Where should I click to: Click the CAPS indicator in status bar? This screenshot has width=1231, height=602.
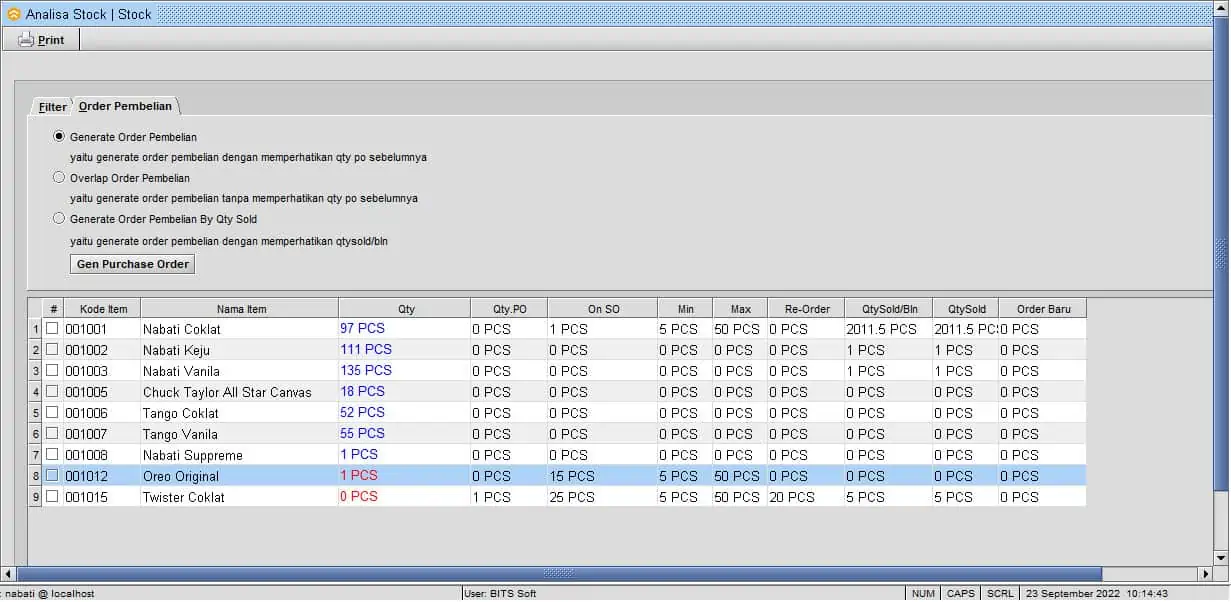[x=961, y=594]
